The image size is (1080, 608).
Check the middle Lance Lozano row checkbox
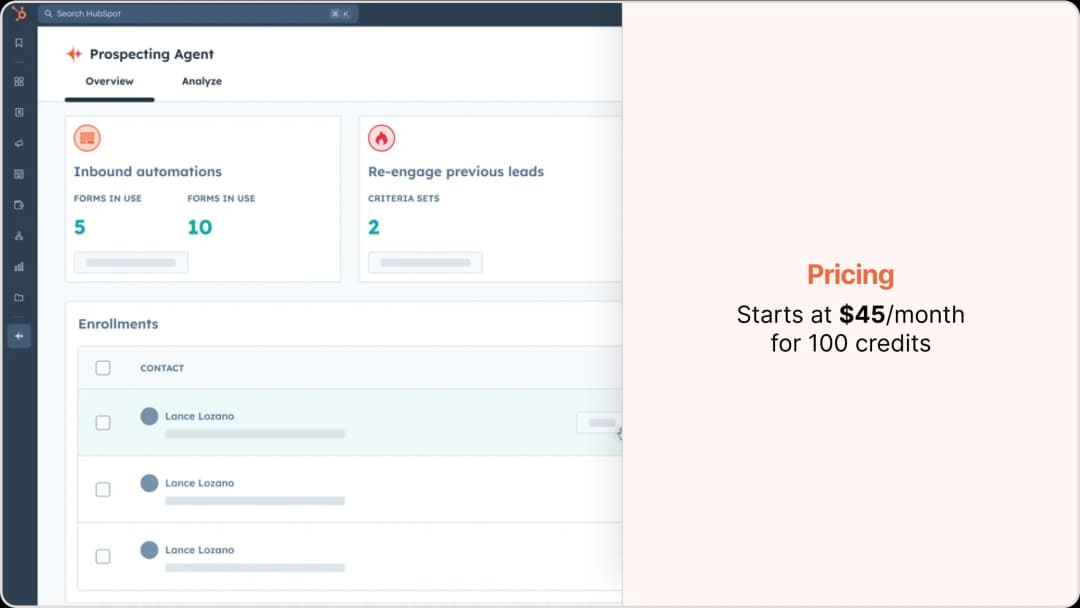[x=103, y=489]
